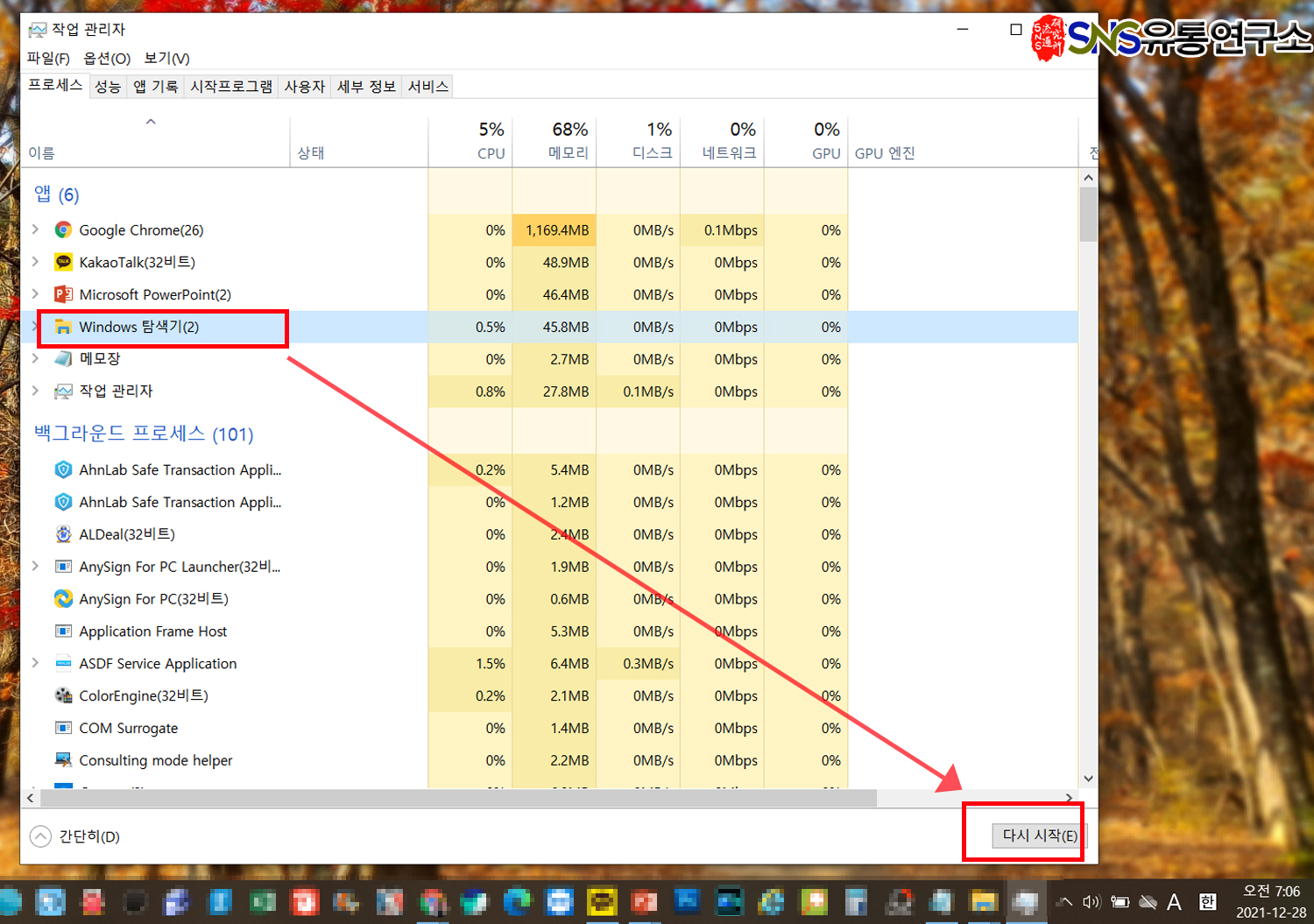
Task: Click the AhnLab icon in the 1.2MB row
Action: coord(63,502)
